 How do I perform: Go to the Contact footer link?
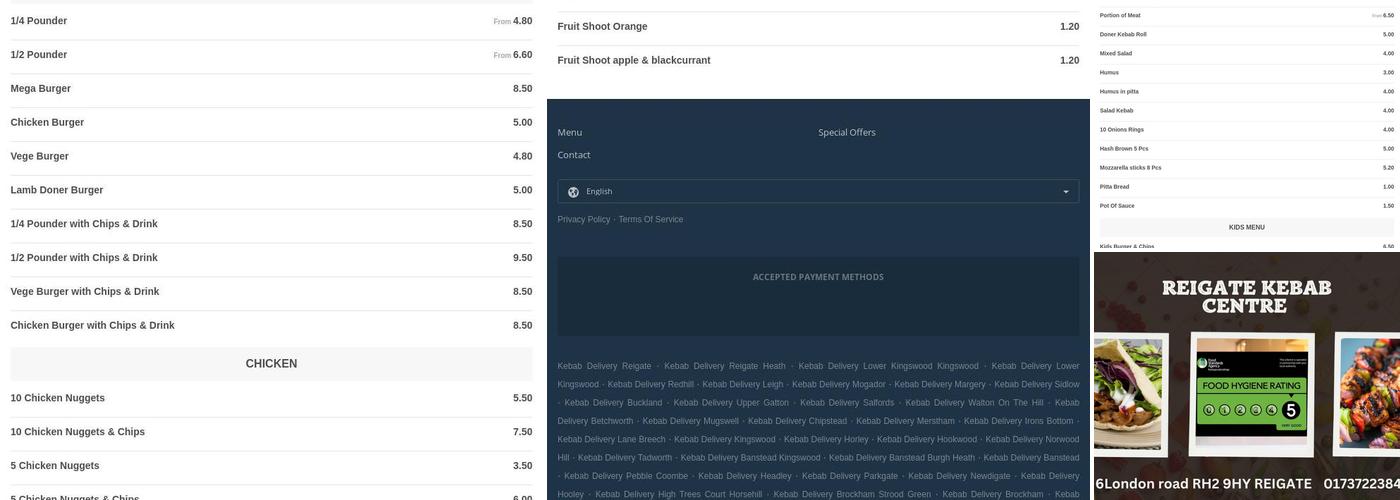coord(573,155)
